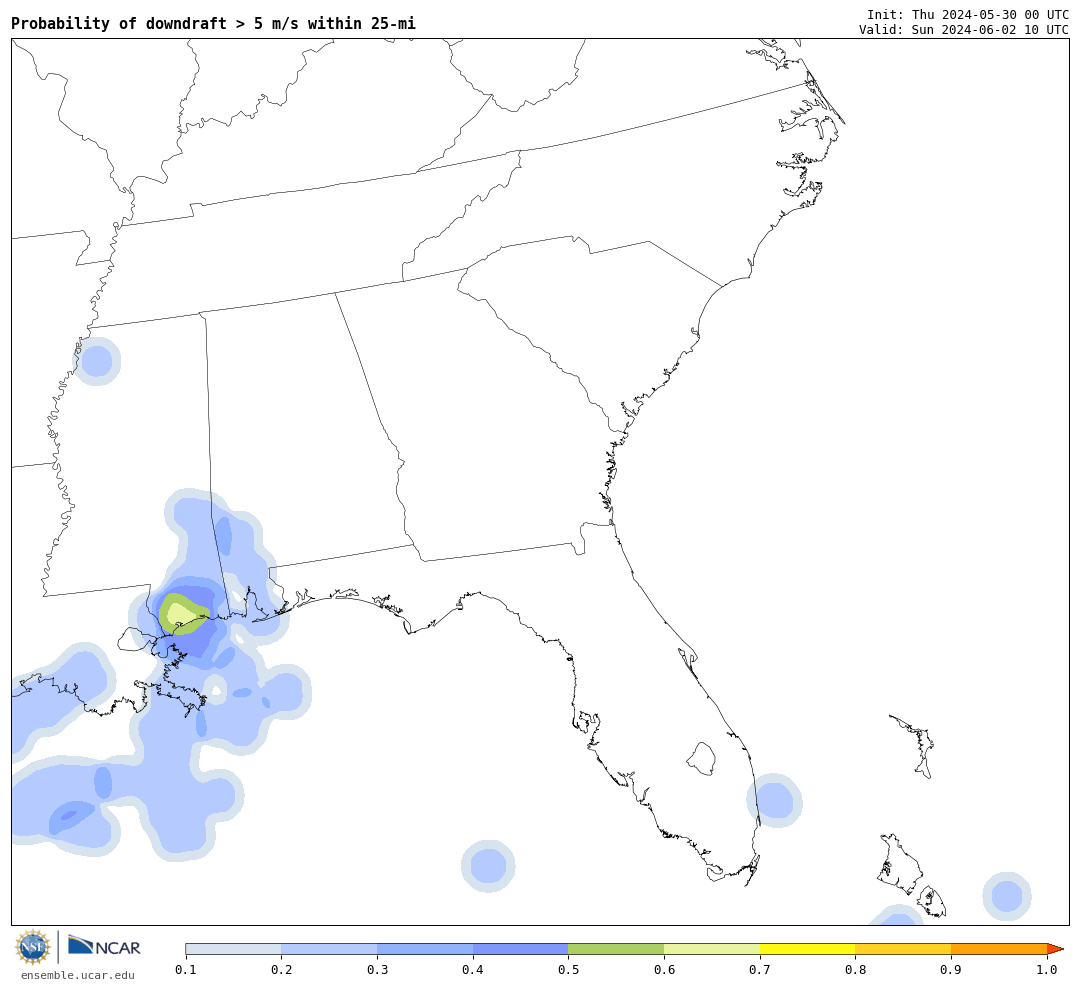This screenshot has width=1080, height=988.
Task: Click the blue probability blob off Florida's east coast
Action: pos(775,800)
